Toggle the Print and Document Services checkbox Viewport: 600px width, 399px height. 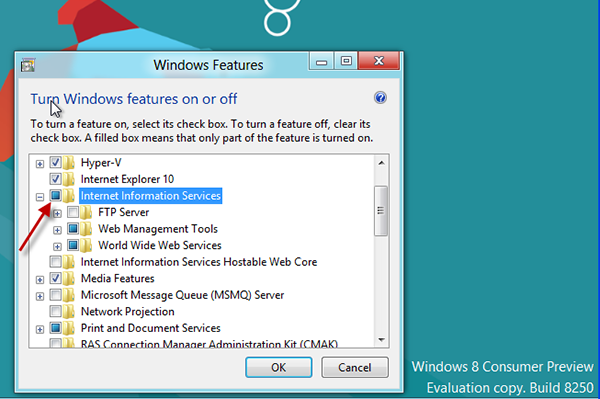pos(55,328)
